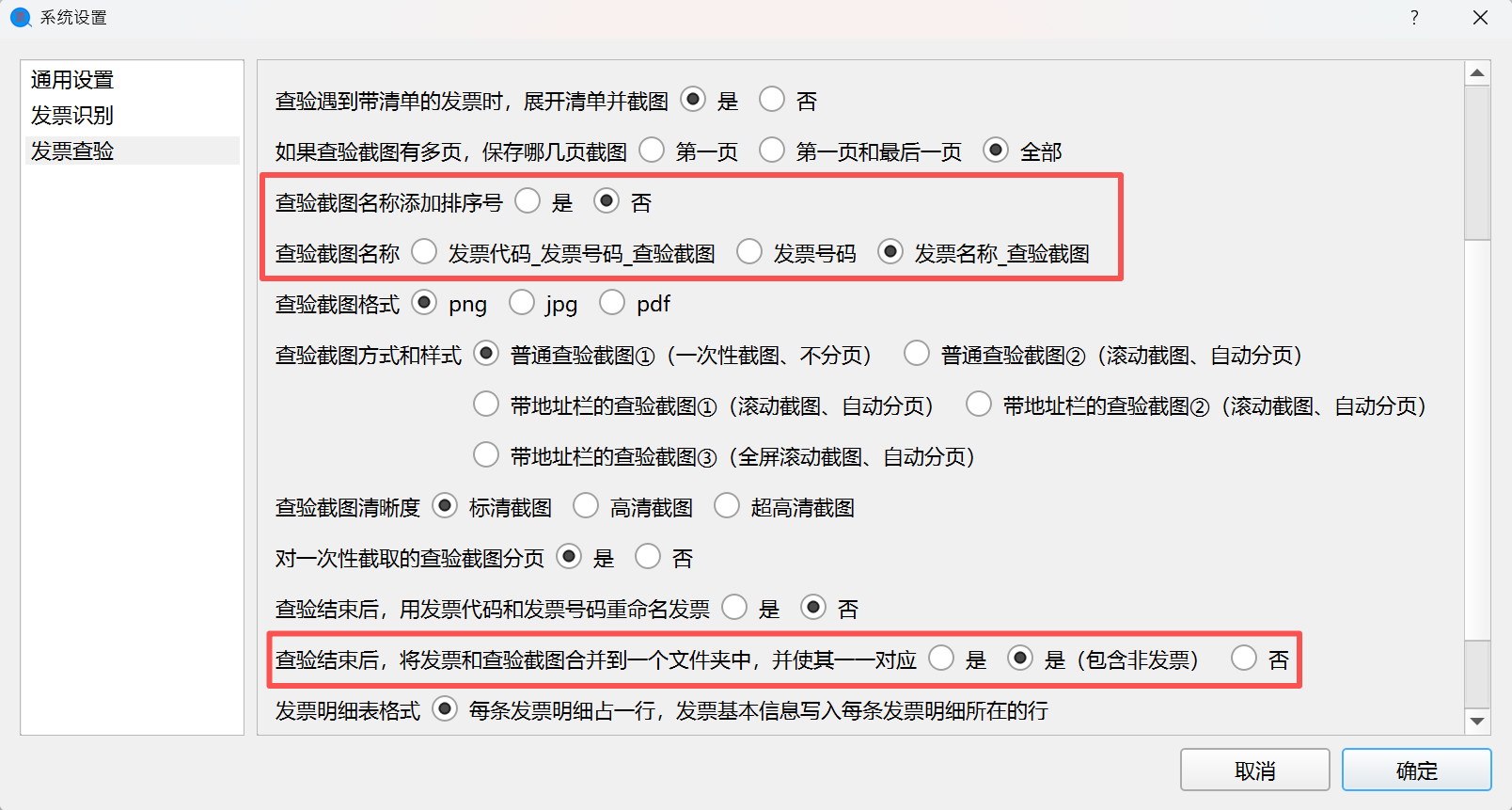Select 否 for 对一次性截取的查验截图分页
Screen dimensions: 1512x810
648,557
